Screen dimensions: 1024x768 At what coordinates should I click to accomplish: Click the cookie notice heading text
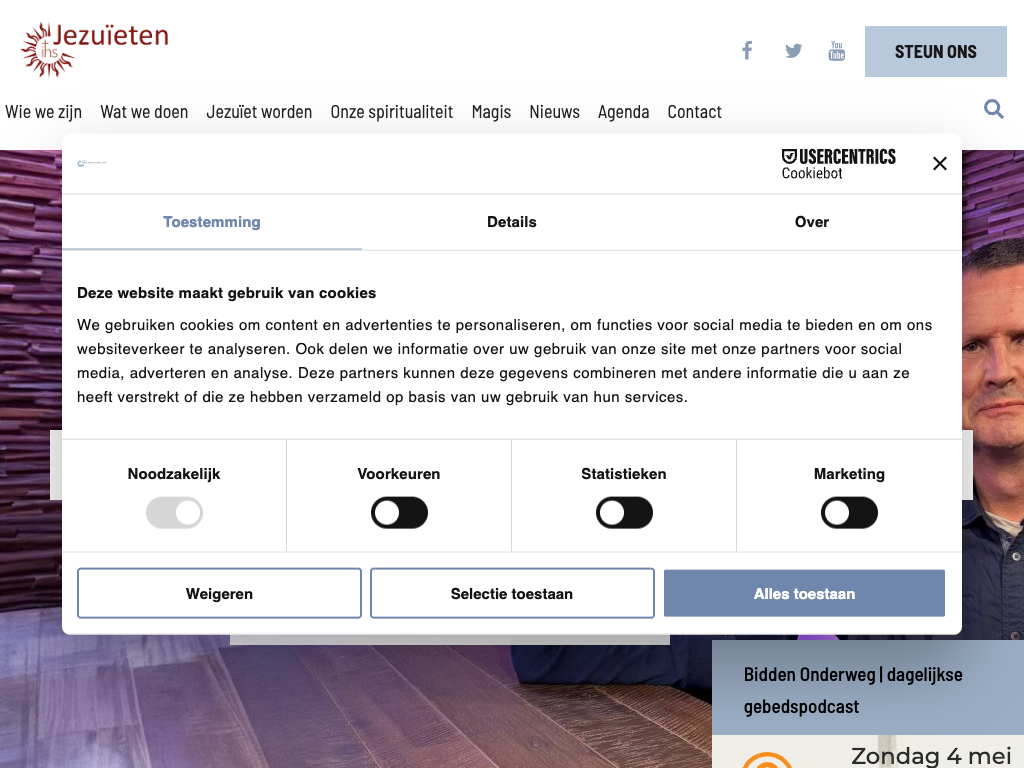pyautogui.click(x=227, y=293)
